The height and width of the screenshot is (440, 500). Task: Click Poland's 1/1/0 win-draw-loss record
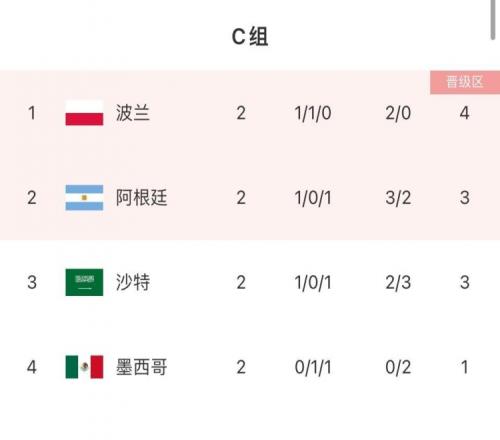click(x=313, y=113)
